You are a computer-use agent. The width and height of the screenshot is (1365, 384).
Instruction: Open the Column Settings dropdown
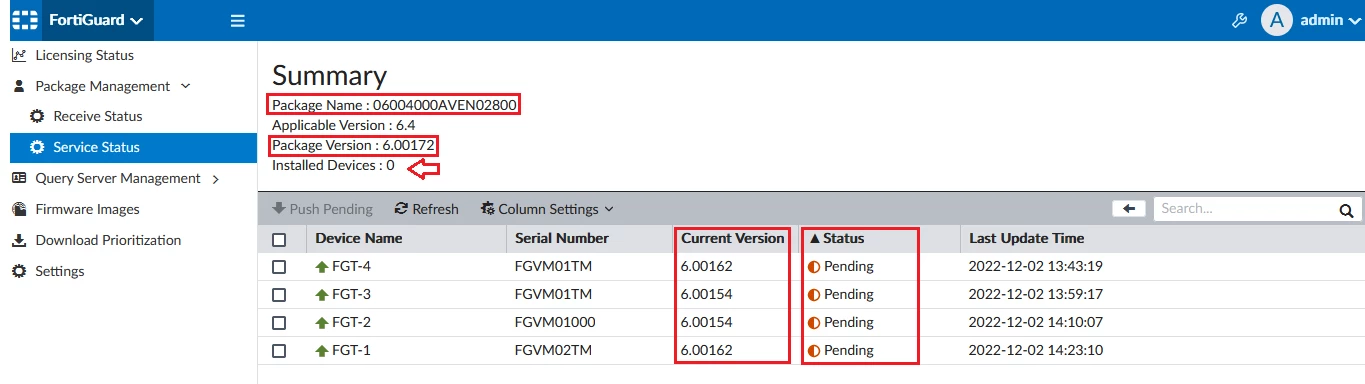pyautogui.click(x=547, y=209)
